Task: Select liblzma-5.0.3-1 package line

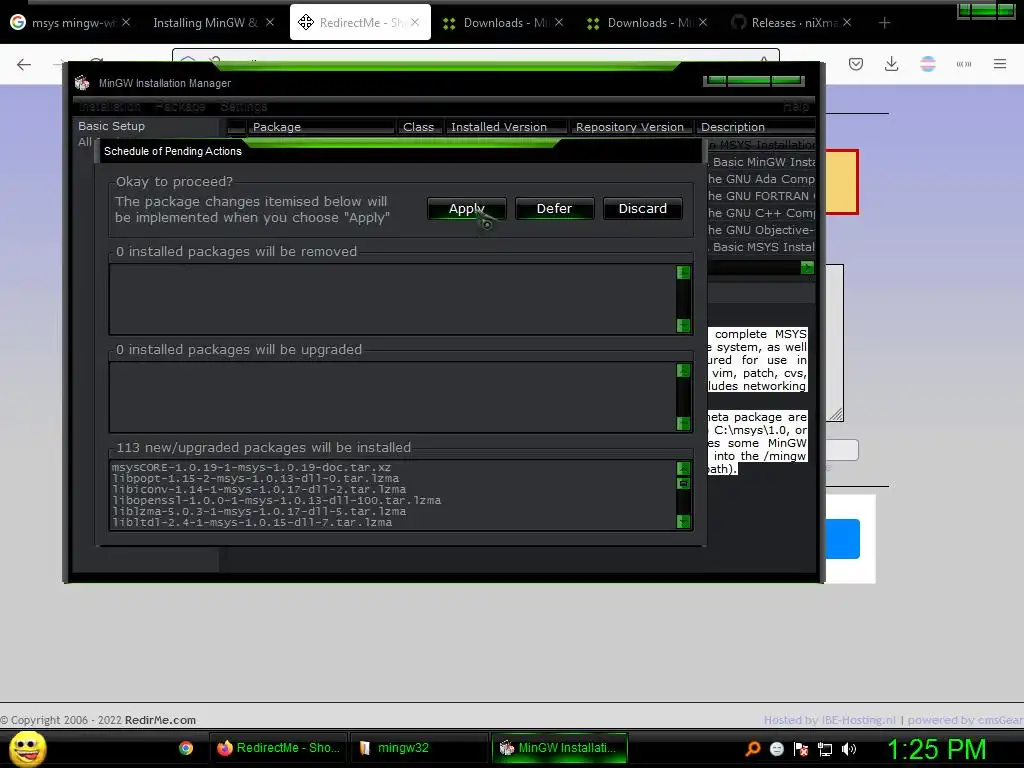Action: pyautogui.click(x=259, y=511)
